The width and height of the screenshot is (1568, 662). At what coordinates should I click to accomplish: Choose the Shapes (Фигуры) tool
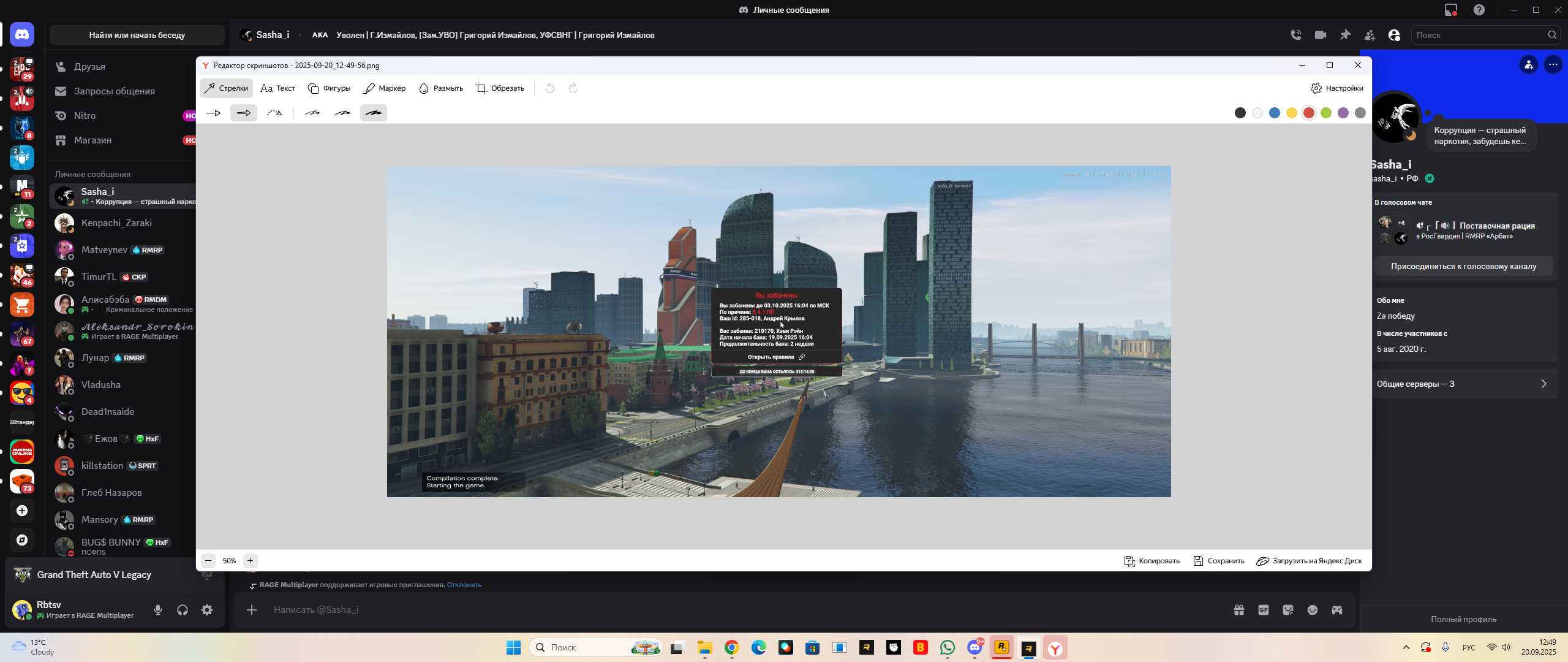330,88
